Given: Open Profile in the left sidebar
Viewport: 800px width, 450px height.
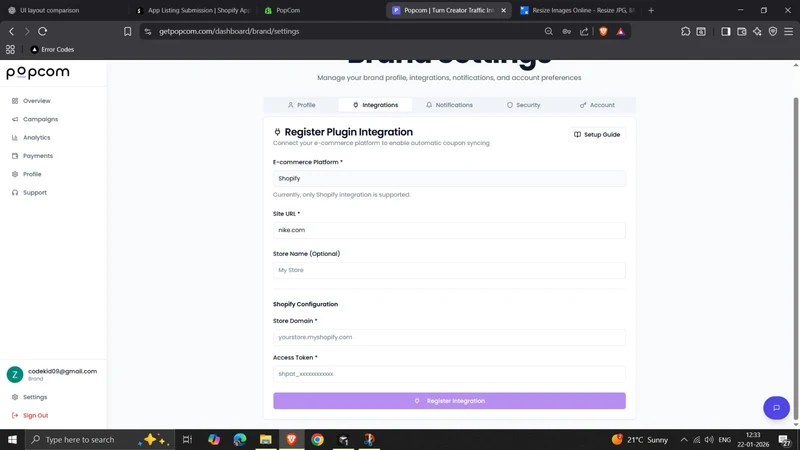Looking at the screenshot, I should [27, 174].
